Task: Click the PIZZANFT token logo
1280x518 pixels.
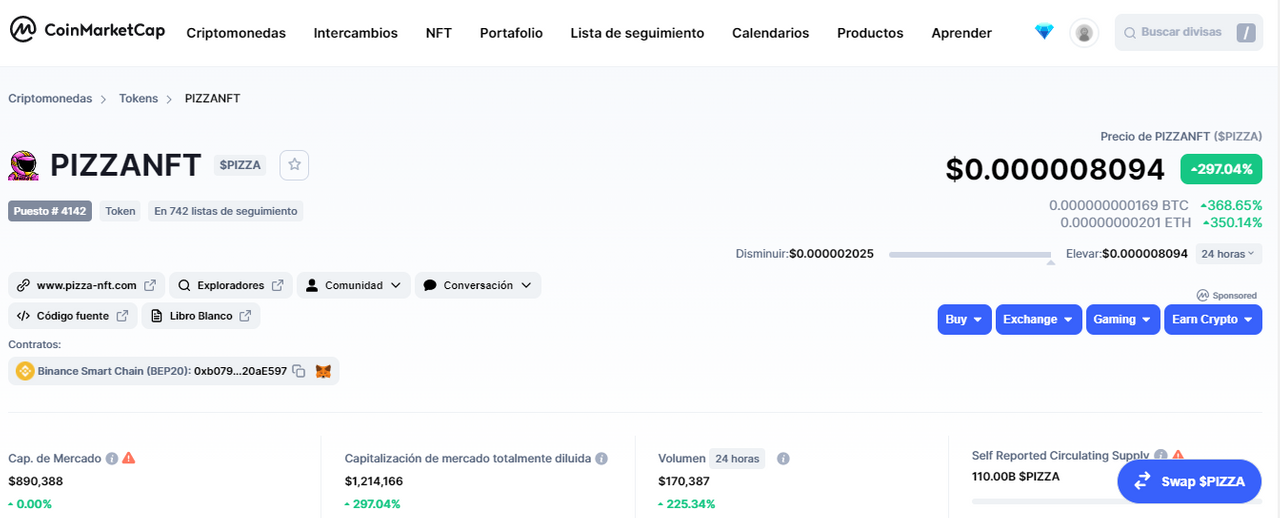Action: pos(24,165)
